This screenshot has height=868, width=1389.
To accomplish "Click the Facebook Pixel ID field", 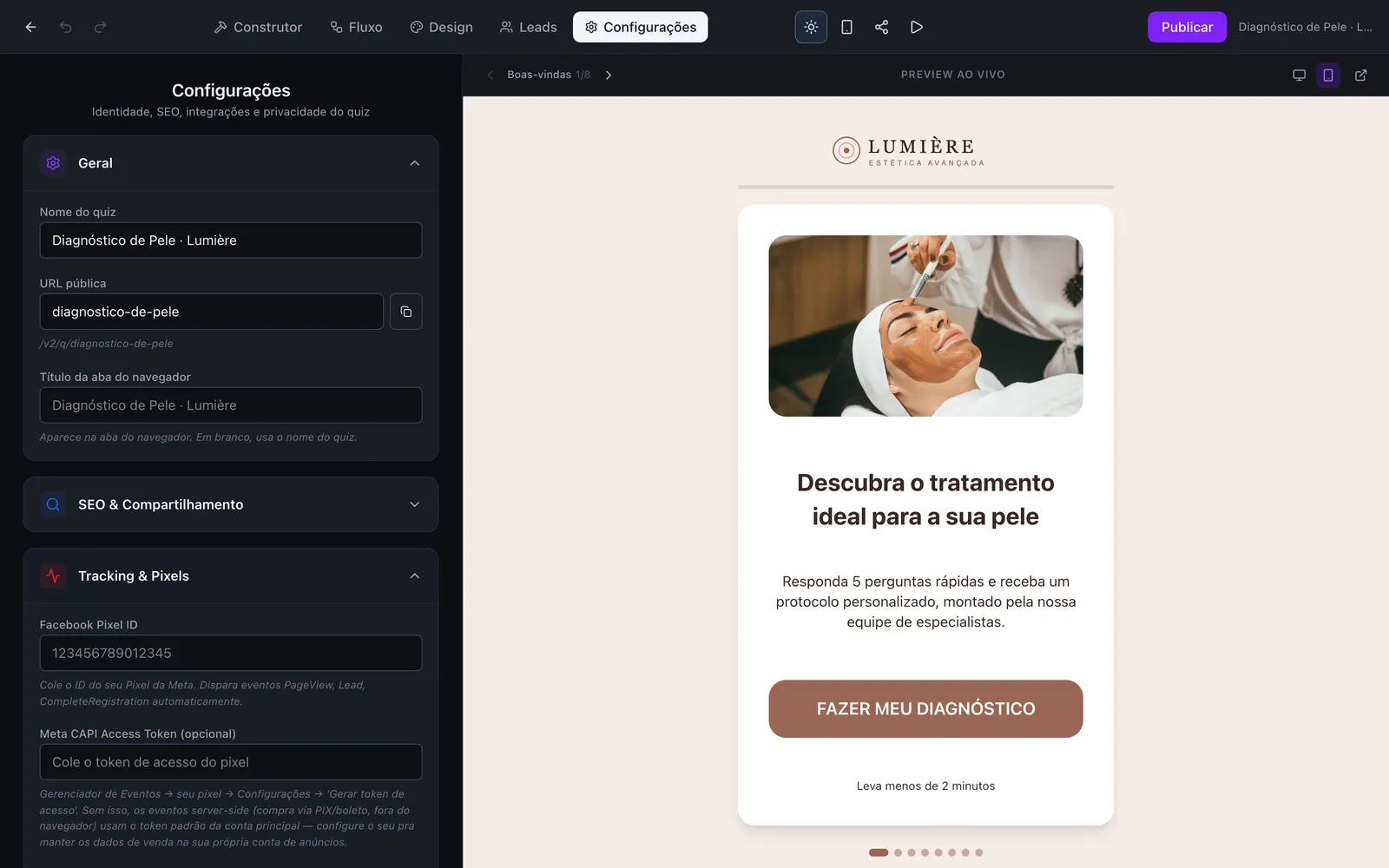I will [x=231, y=653].
